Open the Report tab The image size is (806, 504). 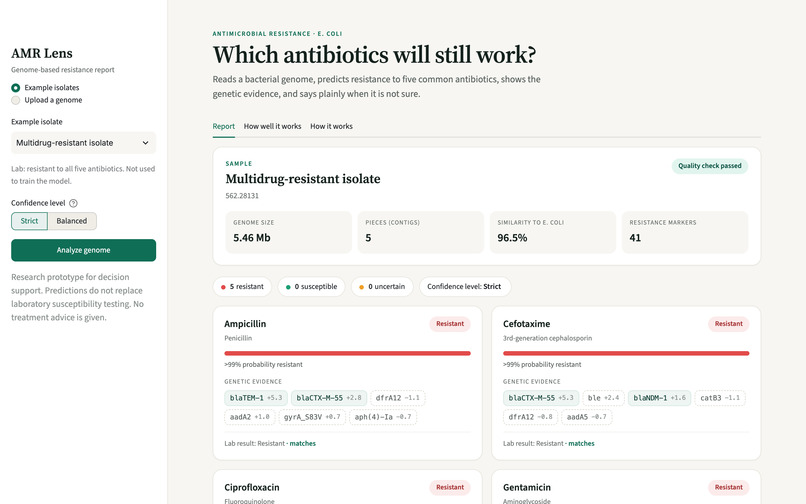point(224,127)
